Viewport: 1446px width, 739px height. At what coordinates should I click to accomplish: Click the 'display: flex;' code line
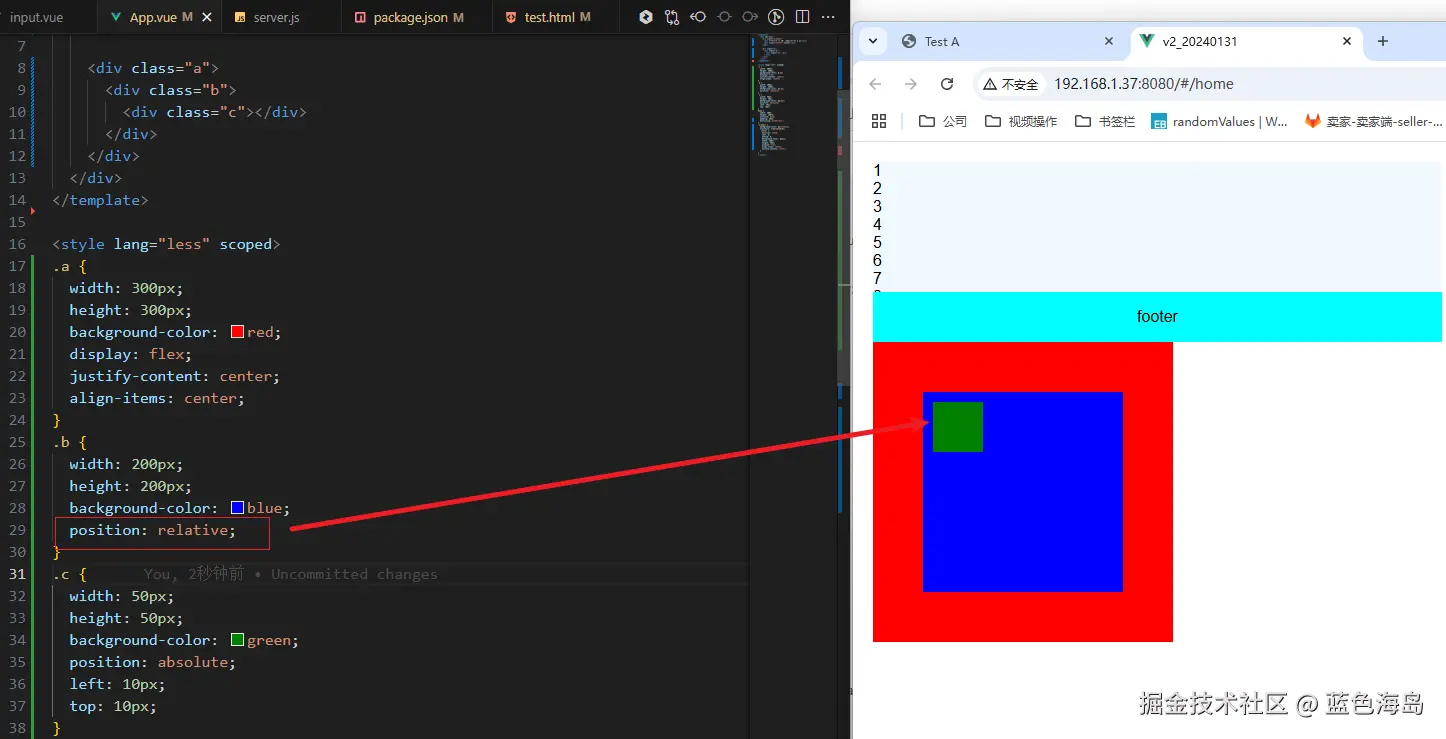point(130,354)
